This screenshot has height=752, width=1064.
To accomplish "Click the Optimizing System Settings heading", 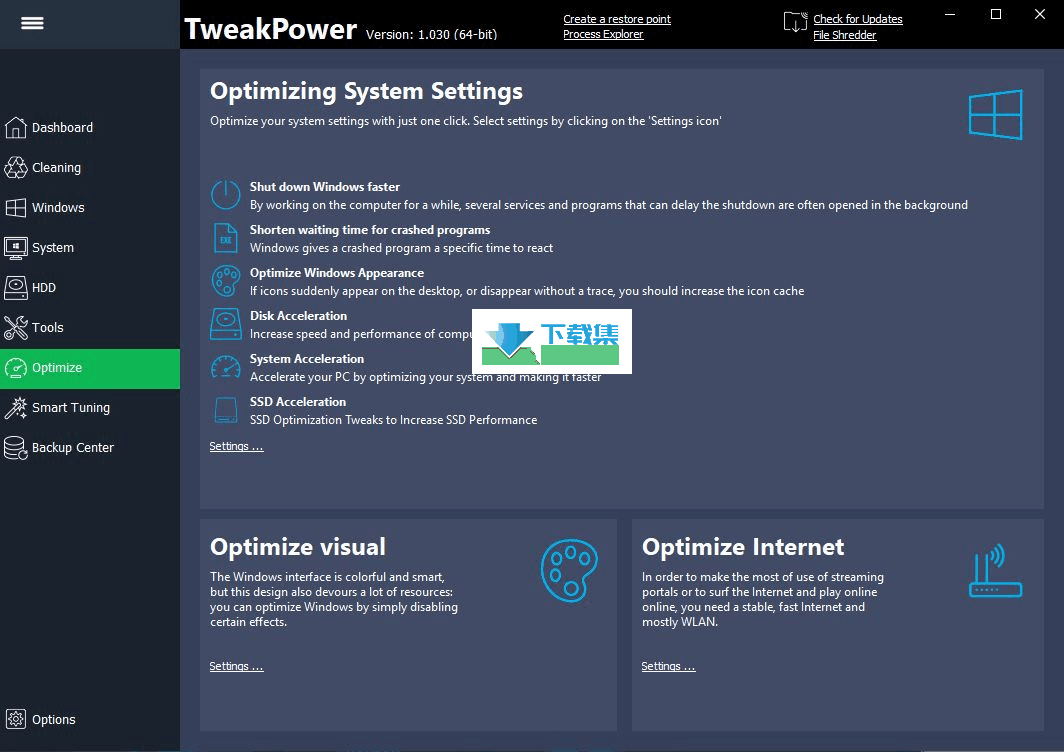I will click(x=366, y=92).
